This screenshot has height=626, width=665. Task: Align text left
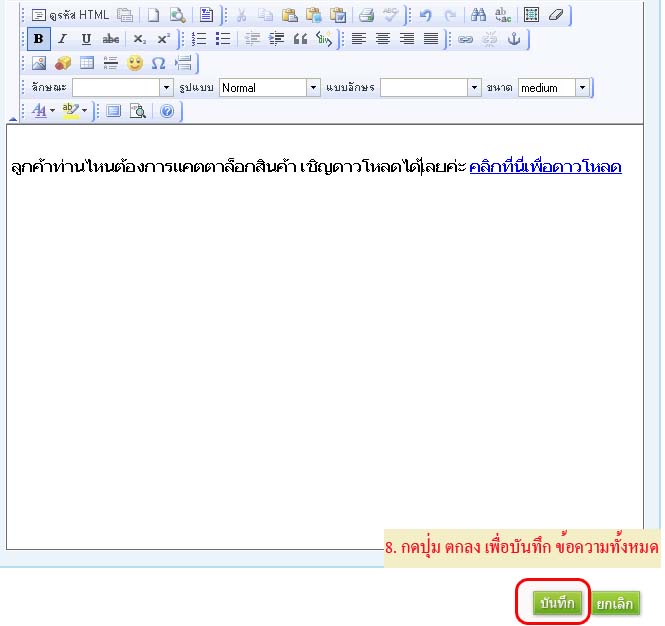coord(359,39)
